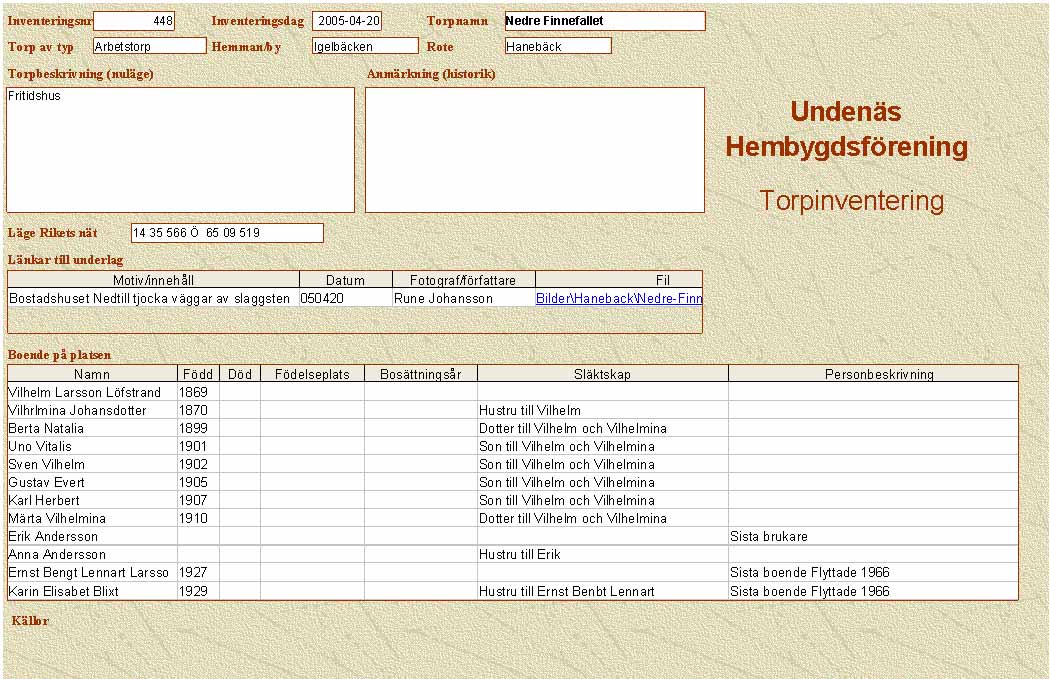Image resolution: width=1050 pixels, height=679 pixels.
Task: Click the Personbeskrivning column header
Action: tap(872, 374)
